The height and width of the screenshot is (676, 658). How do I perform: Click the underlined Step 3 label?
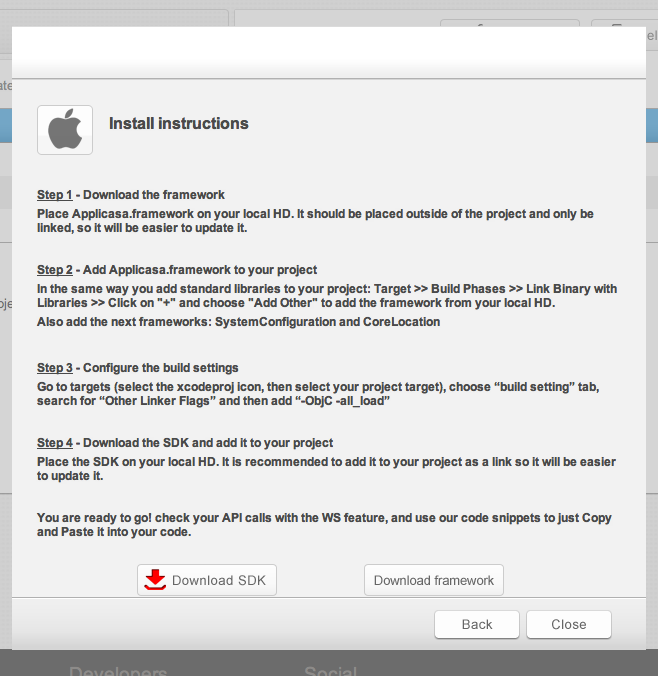tap(55, 368)
